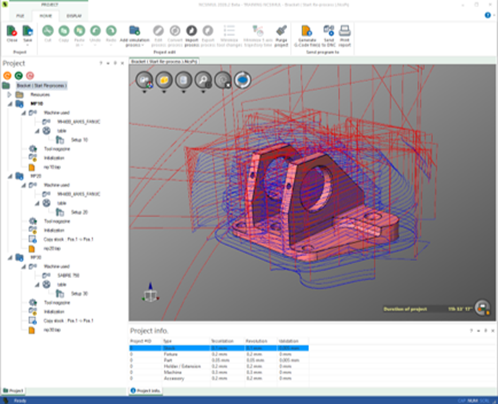Select the Bracket root project item
This screenshot has width=498, height=404.
42,86
